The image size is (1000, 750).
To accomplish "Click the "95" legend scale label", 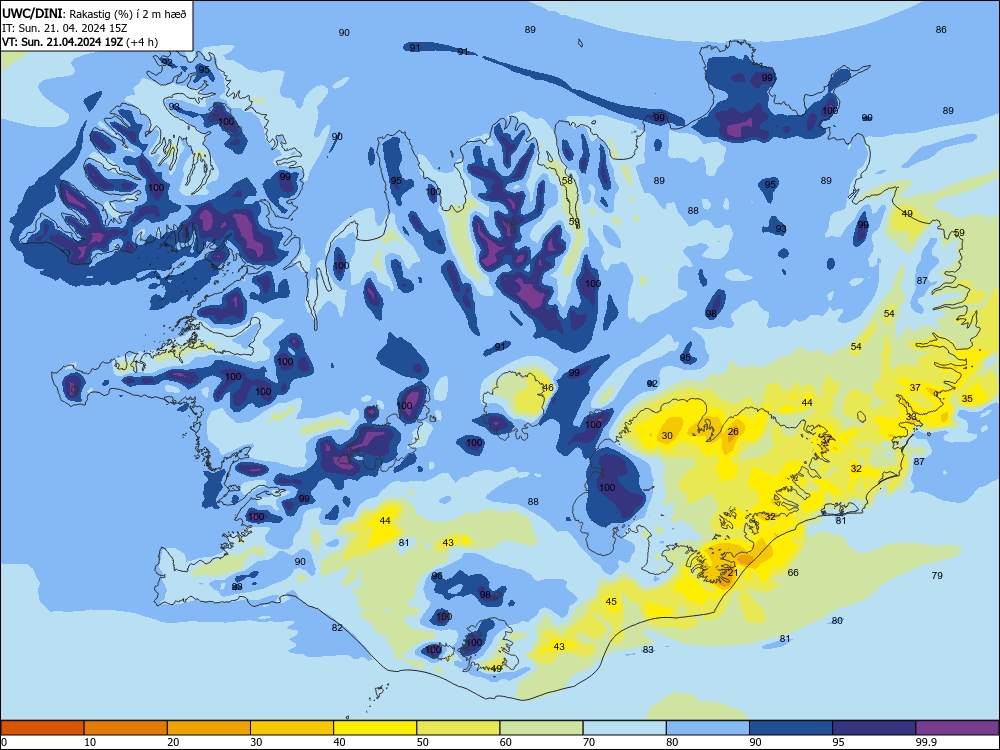I will point(838,742).
